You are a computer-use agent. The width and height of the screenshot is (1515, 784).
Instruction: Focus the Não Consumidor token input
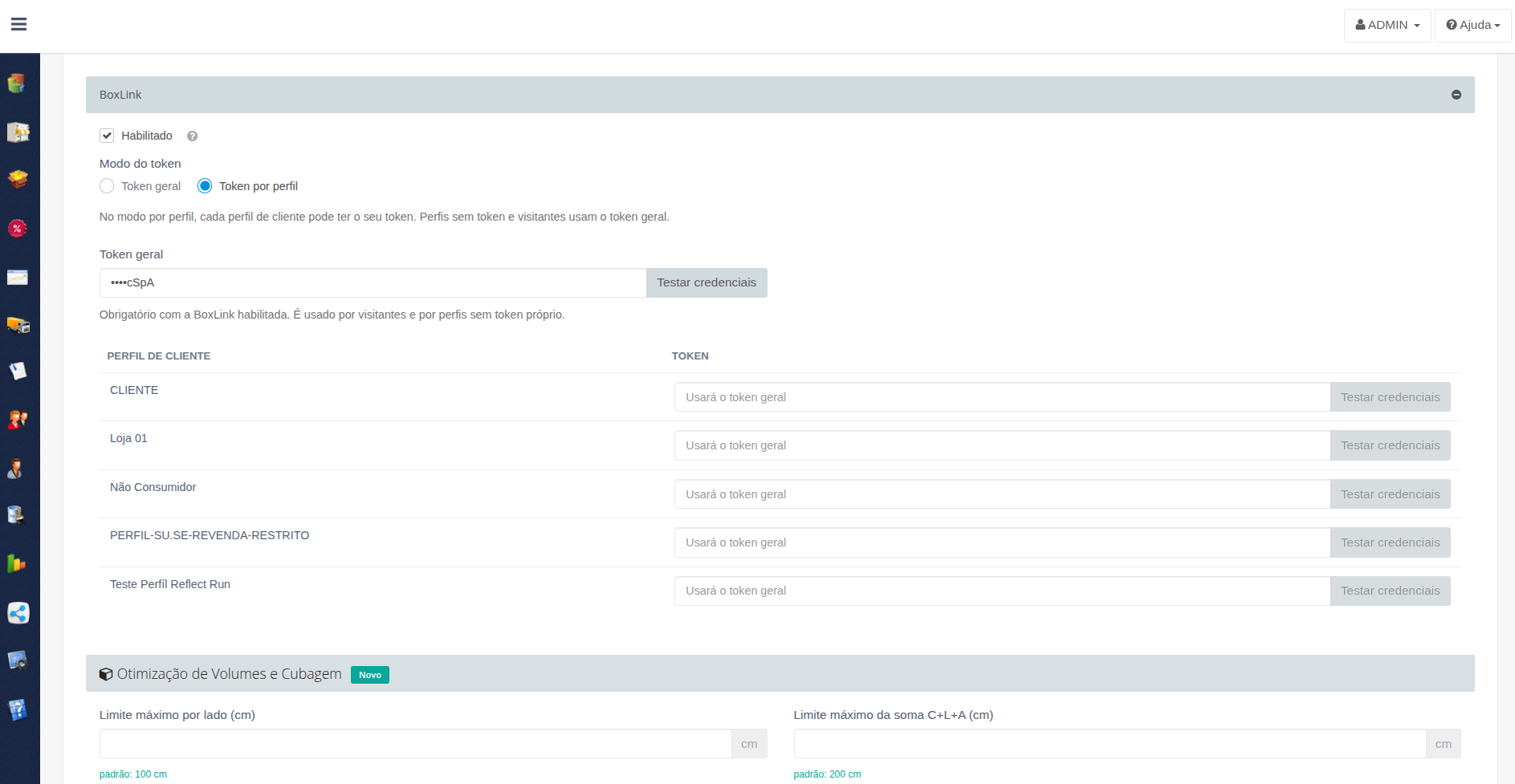(1002, 494)
